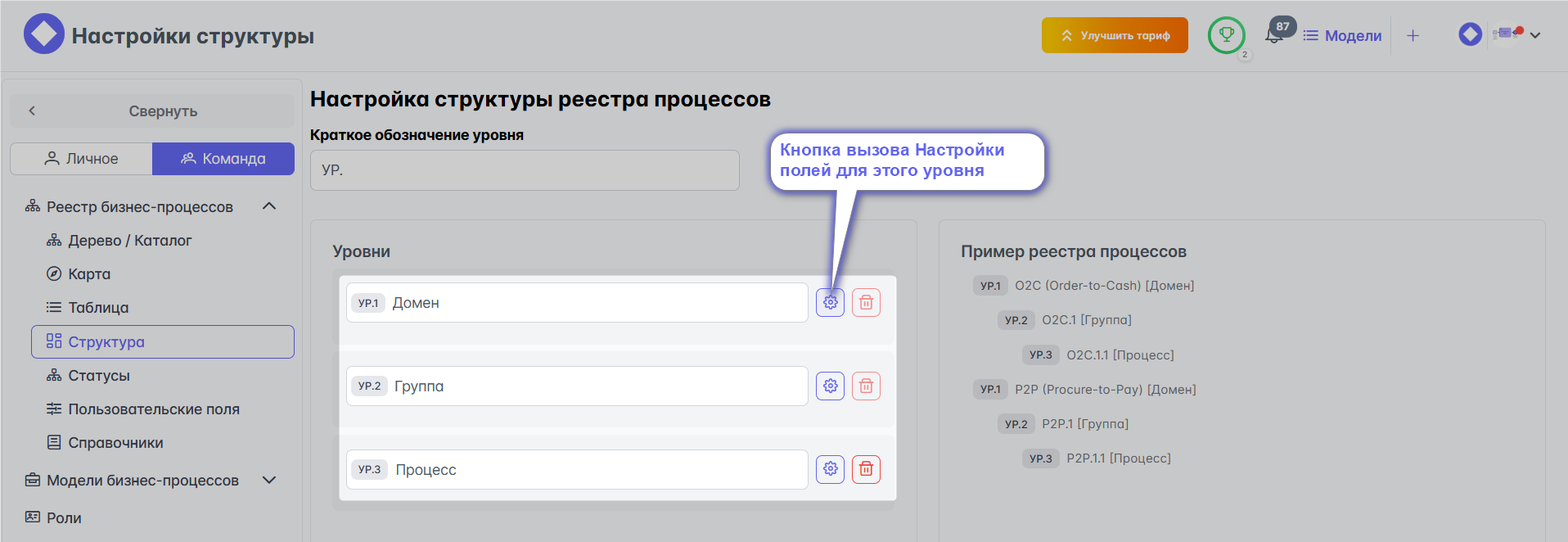The image size is (1568, 542).
Task: Collapse sidebar with Свернуть button
Action: tap(152, 111)
